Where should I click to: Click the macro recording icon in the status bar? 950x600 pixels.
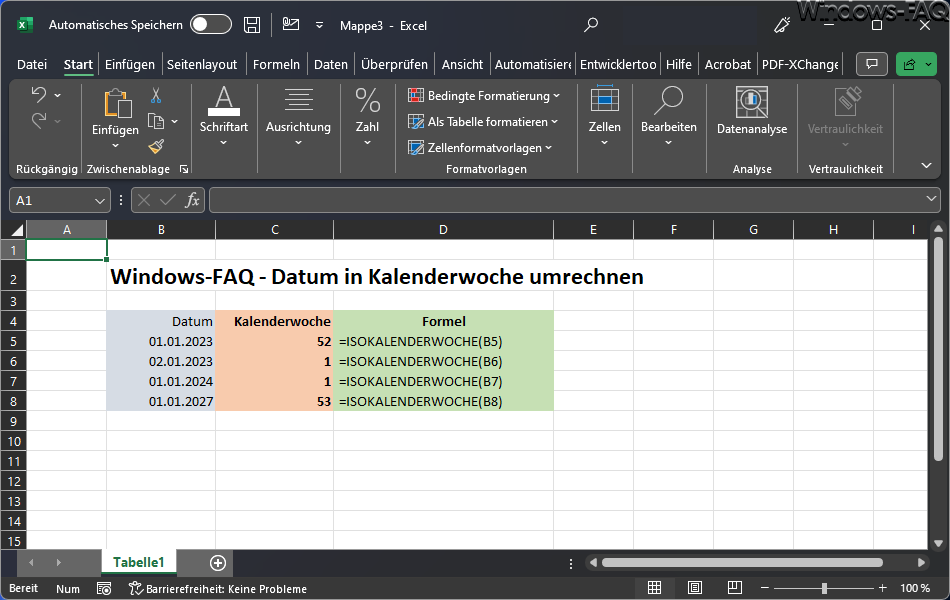(104, 588)
